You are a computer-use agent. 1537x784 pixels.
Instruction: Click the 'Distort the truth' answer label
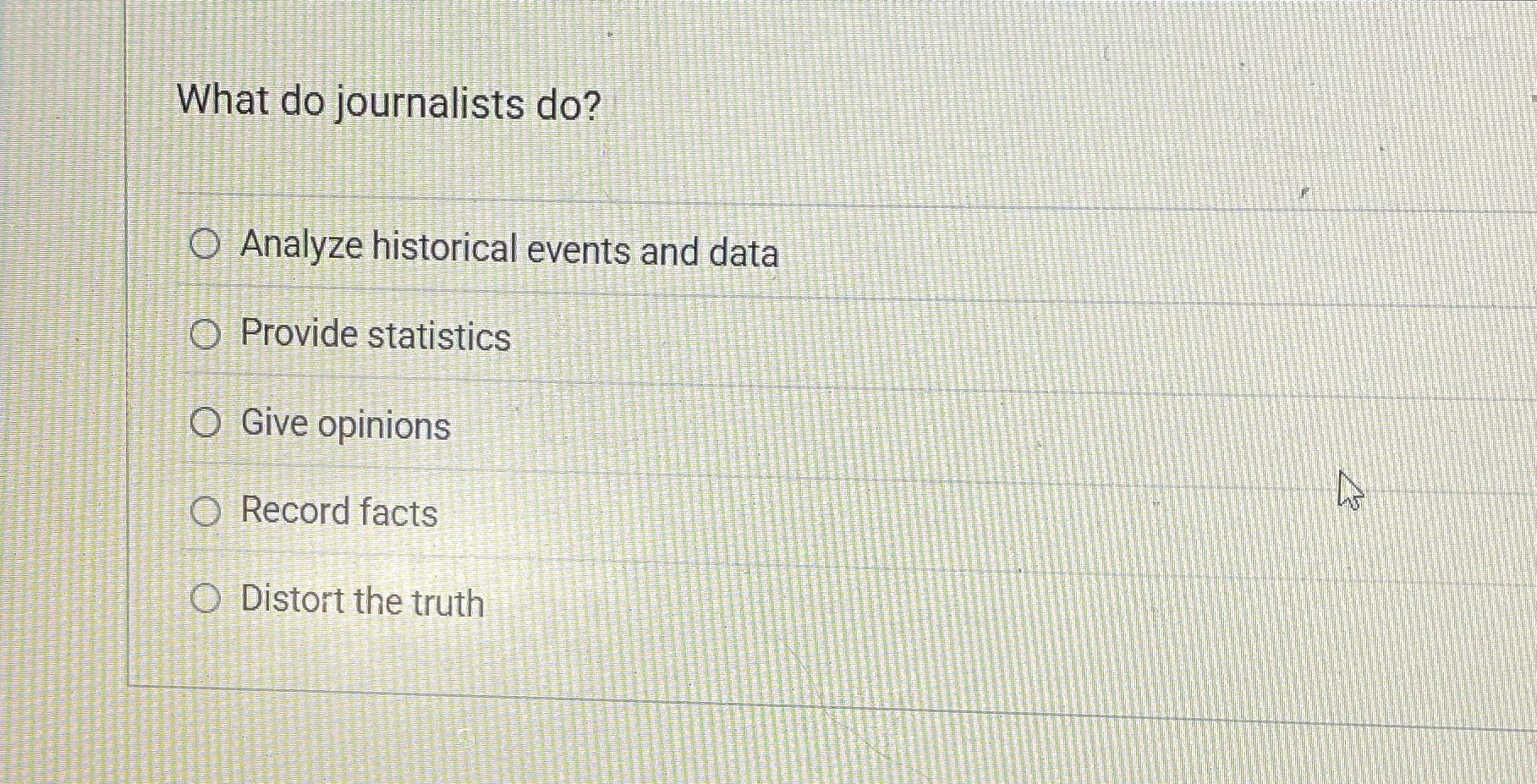(x=361, y=601)
